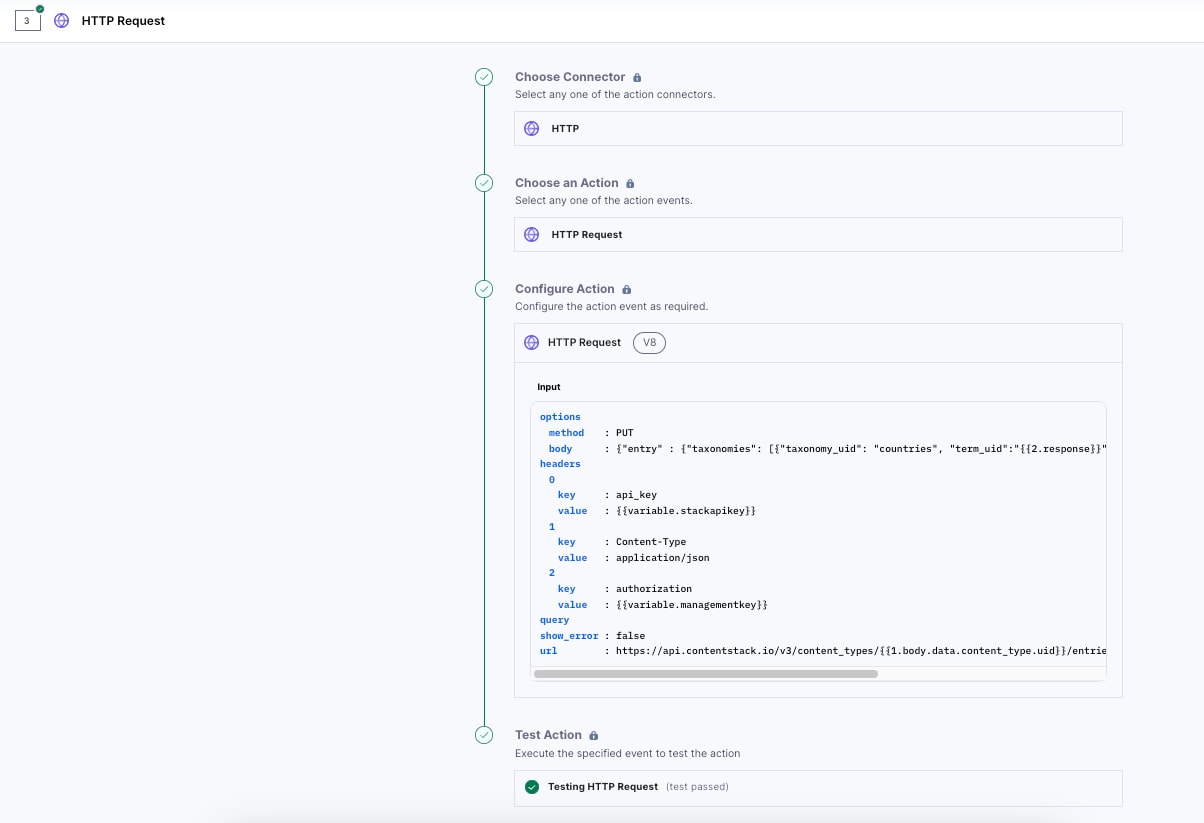Click the Test Action step checkmark

tap(484, 735)
